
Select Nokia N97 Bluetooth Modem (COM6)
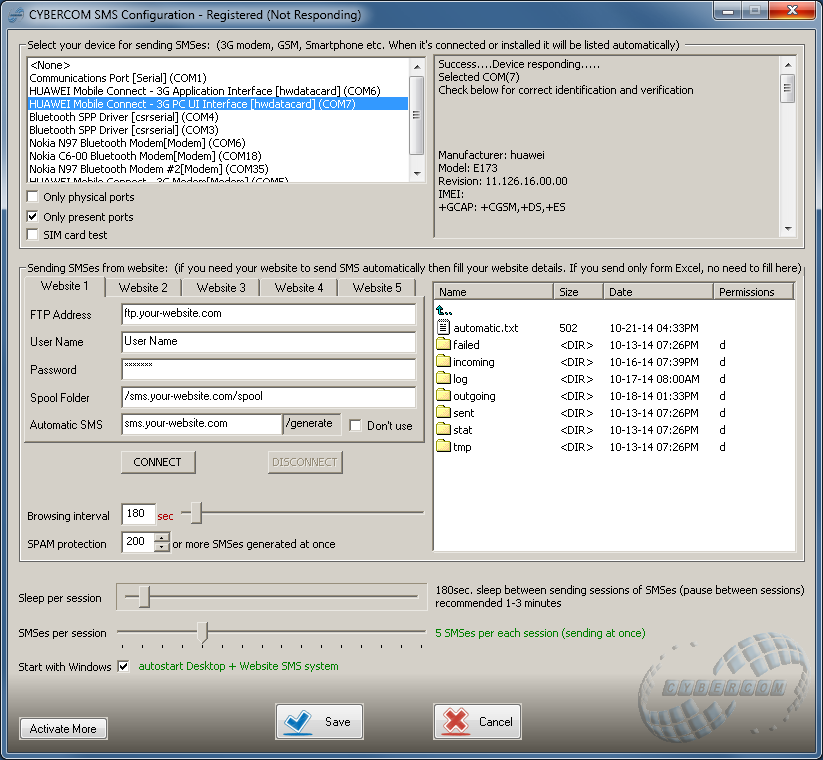[218, 143]
